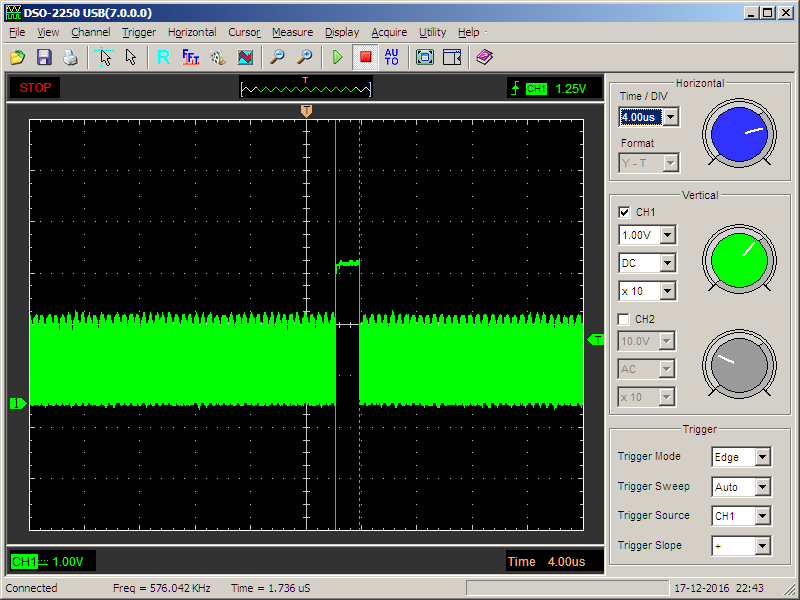800x600 pixels.
Task: Uncheck the CH1 channel checkbox
Action: coord(625,212)
